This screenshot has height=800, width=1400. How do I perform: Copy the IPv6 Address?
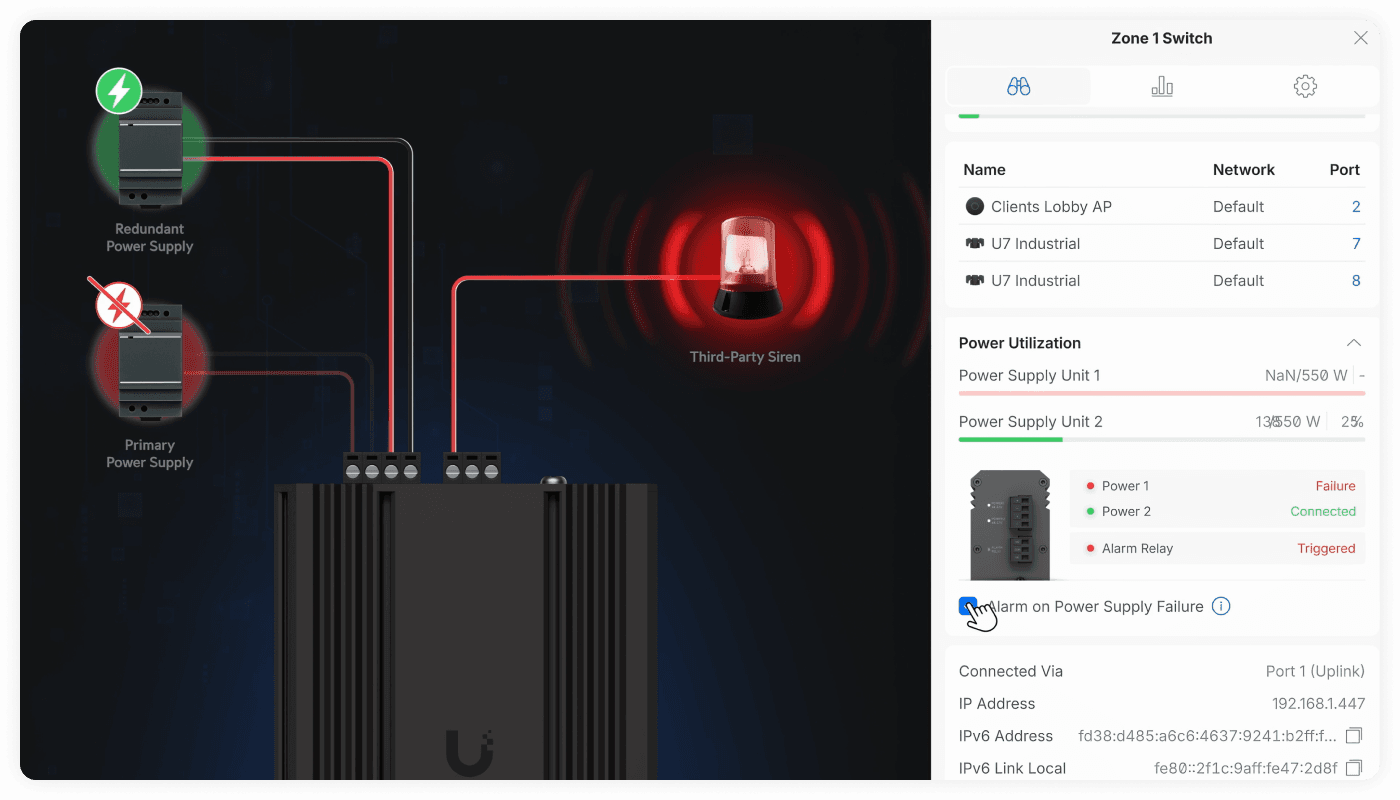pyautogui.click(x=1354, y=736)
